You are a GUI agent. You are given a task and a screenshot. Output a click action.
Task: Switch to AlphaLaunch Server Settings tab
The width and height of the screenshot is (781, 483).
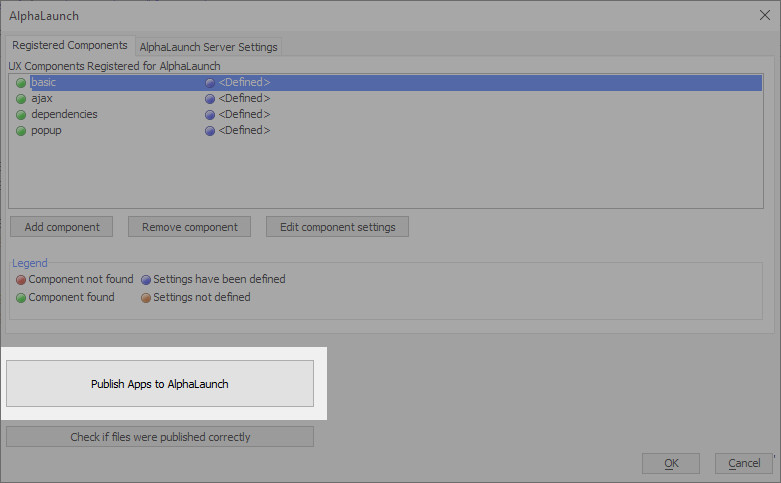(x=208, y=47)
